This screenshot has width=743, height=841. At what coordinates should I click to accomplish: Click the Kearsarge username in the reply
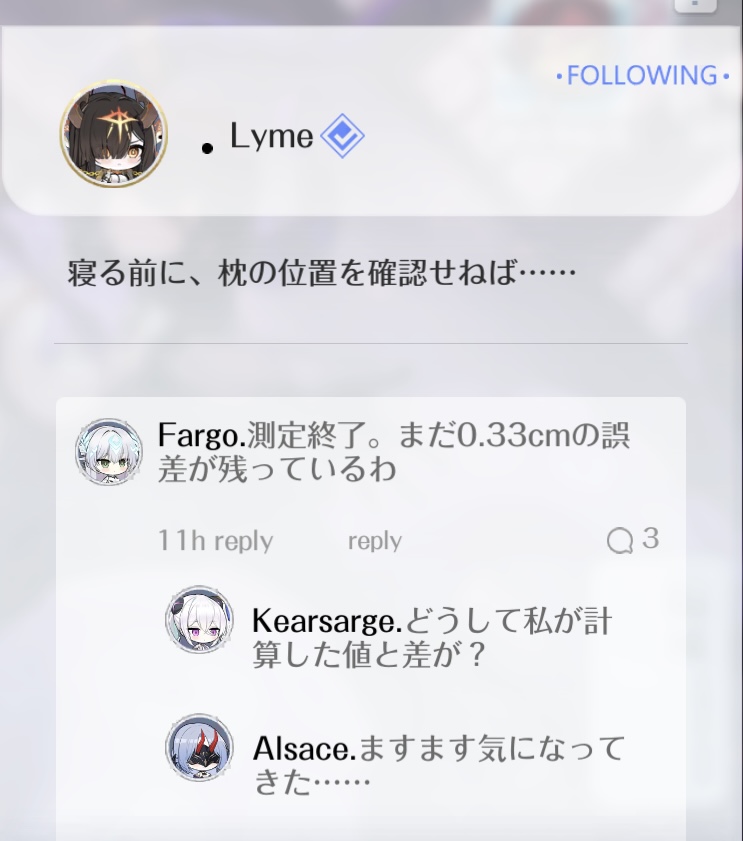[327, 621]
